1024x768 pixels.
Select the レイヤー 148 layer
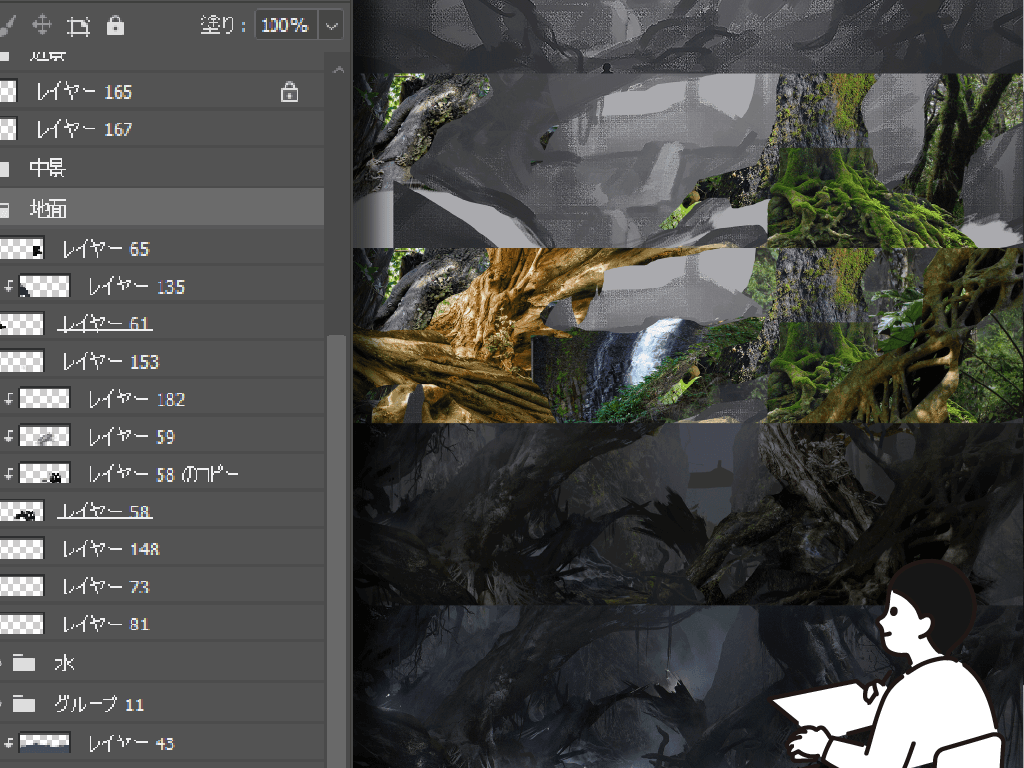tap(110, 549)
